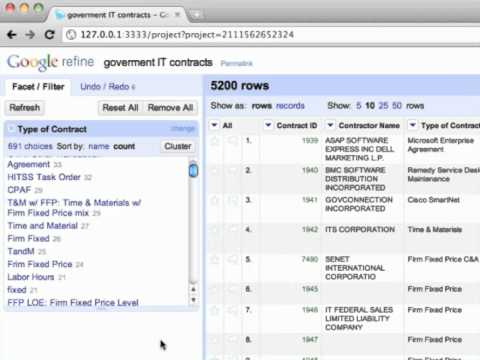The width and height of the screenshot is (480, 360).
Task: Flag row 7 IT FEDERAL SALES
Action: click(233, 310)
